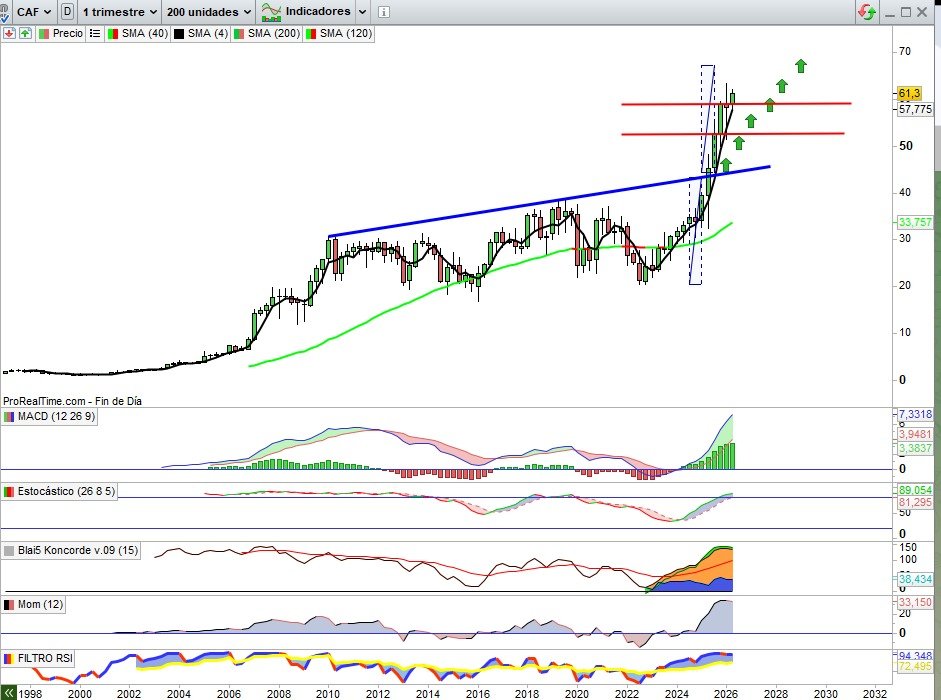Maximize the chart window
941x700 pixels.
[906, 12]
